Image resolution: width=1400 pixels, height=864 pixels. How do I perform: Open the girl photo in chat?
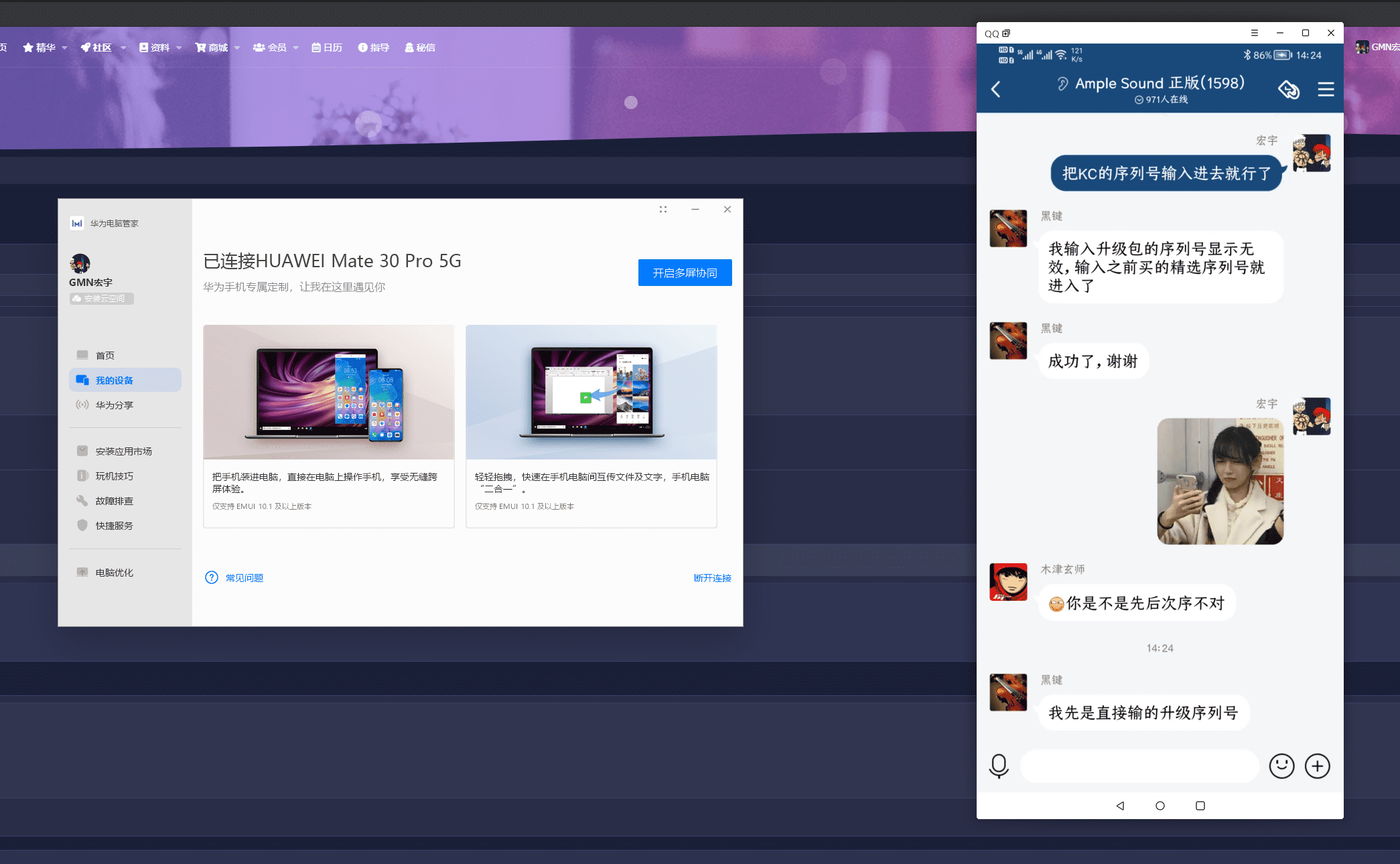(x=1220, y=481)
